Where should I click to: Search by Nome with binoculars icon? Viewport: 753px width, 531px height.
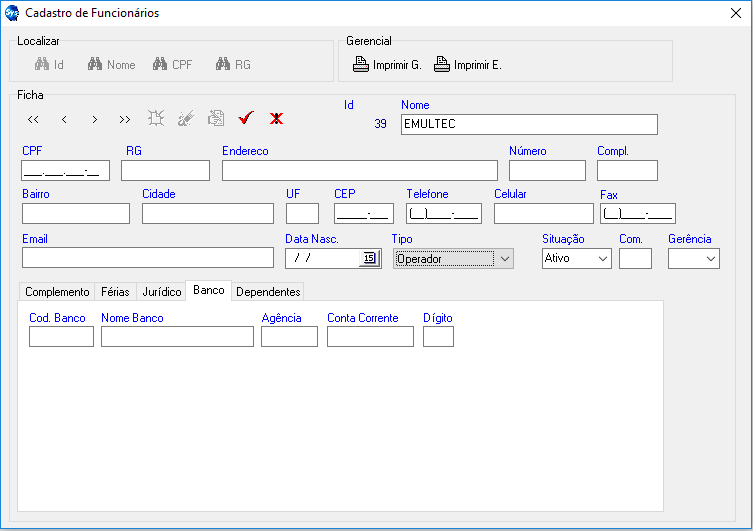tap(111, 65)
